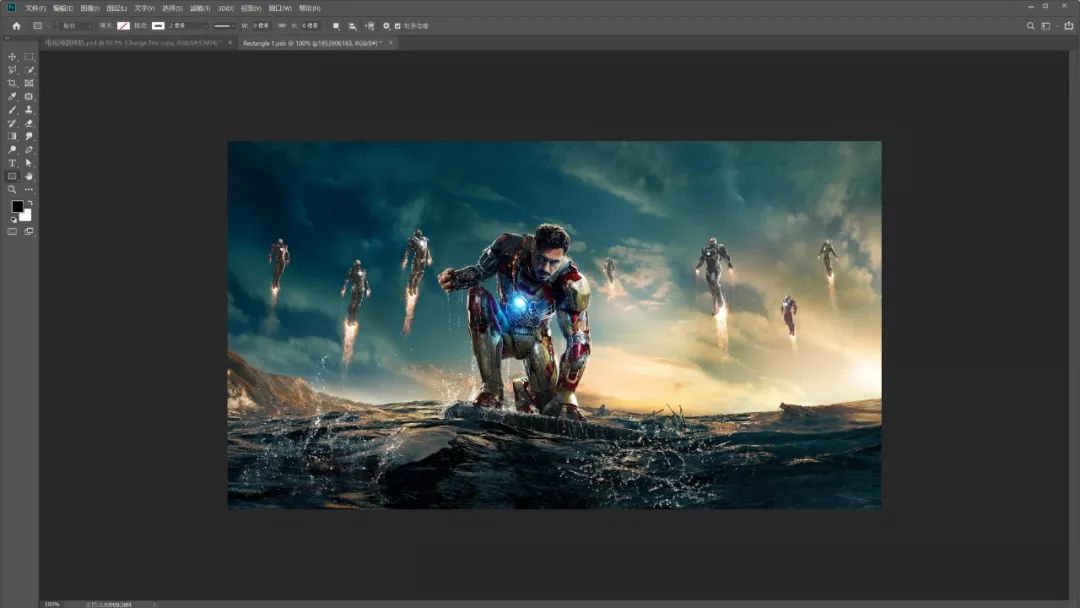Select the Frame tool
Image resolution: width=1080 pixels, height=608 pixels.
(x=29, y=83)
